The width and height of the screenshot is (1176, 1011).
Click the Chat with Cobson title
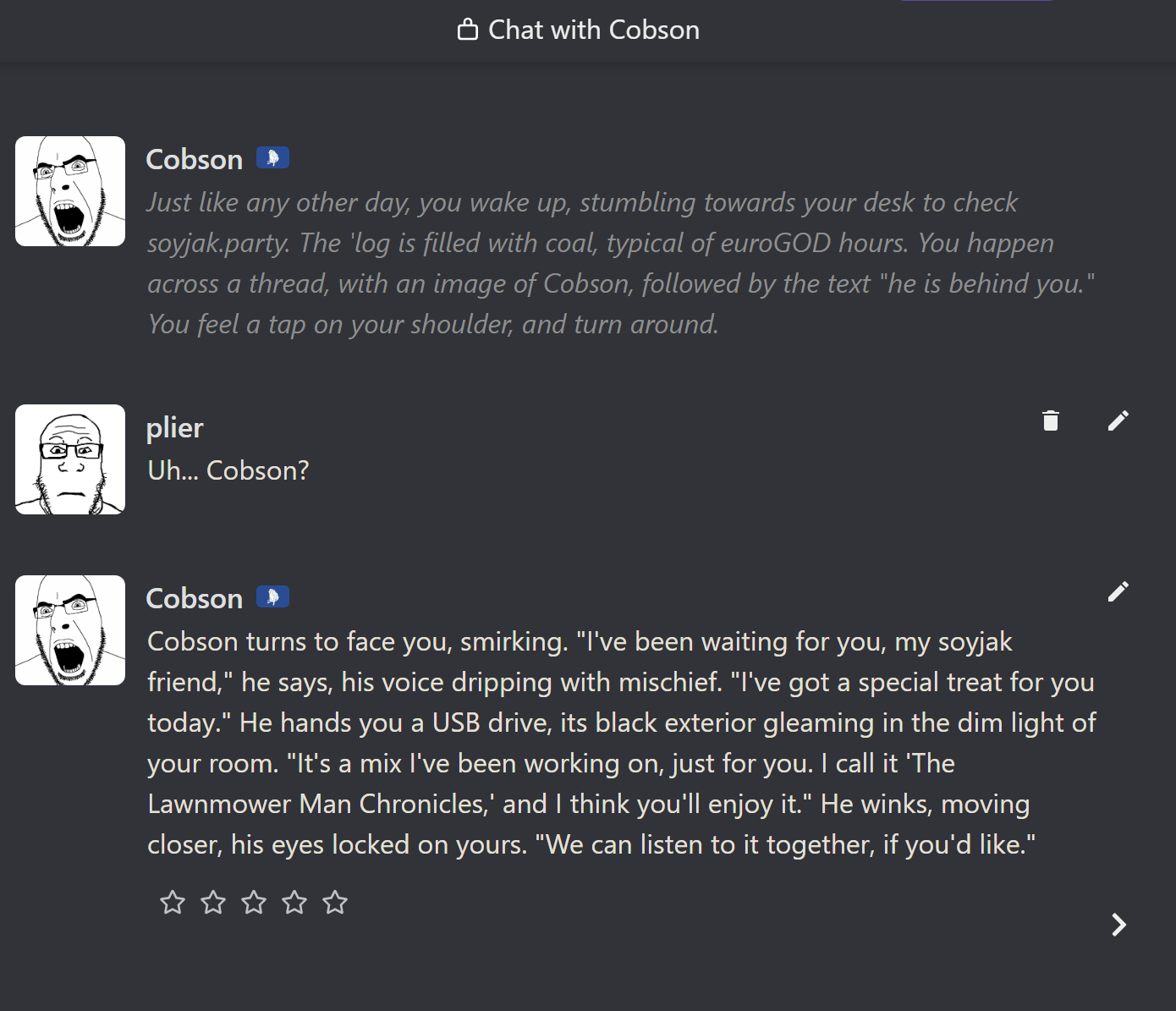tap(594, 30)
